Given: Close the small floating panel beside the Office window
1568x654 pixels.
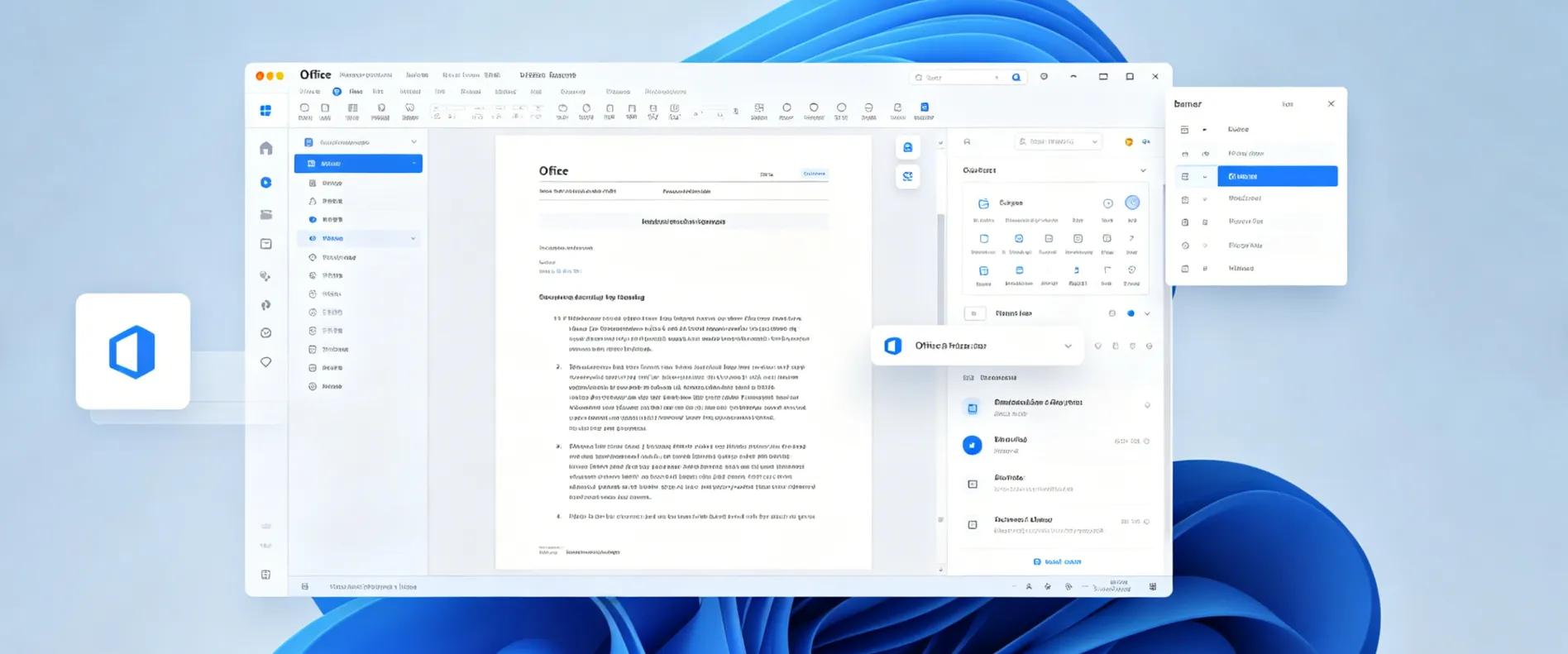Looking at the screenshot, I should pyautogui.click(x=1331, y=104).
